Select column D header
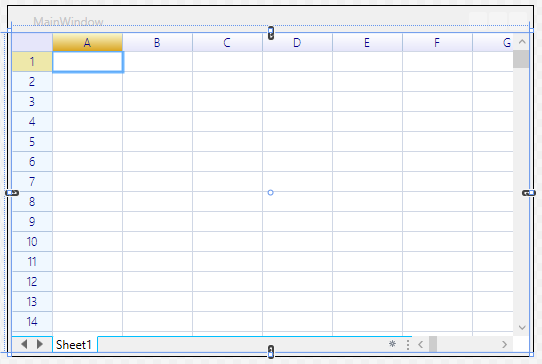Viewport: 542px width, 364px height. point(297,43)
